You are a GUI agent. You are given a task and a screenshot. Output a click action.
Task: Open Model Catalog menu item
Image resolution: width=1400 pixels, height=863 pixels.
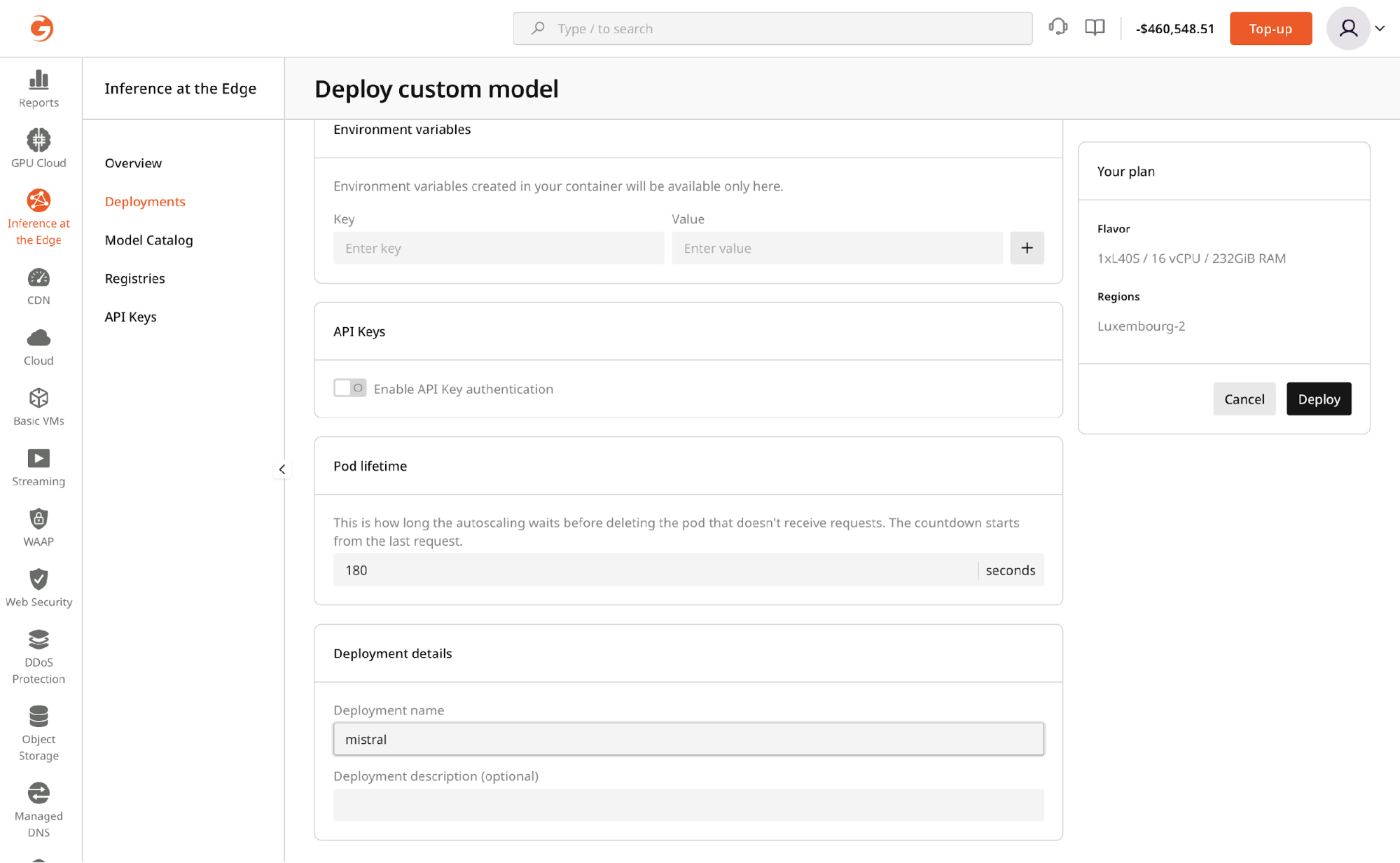(148, 240)
